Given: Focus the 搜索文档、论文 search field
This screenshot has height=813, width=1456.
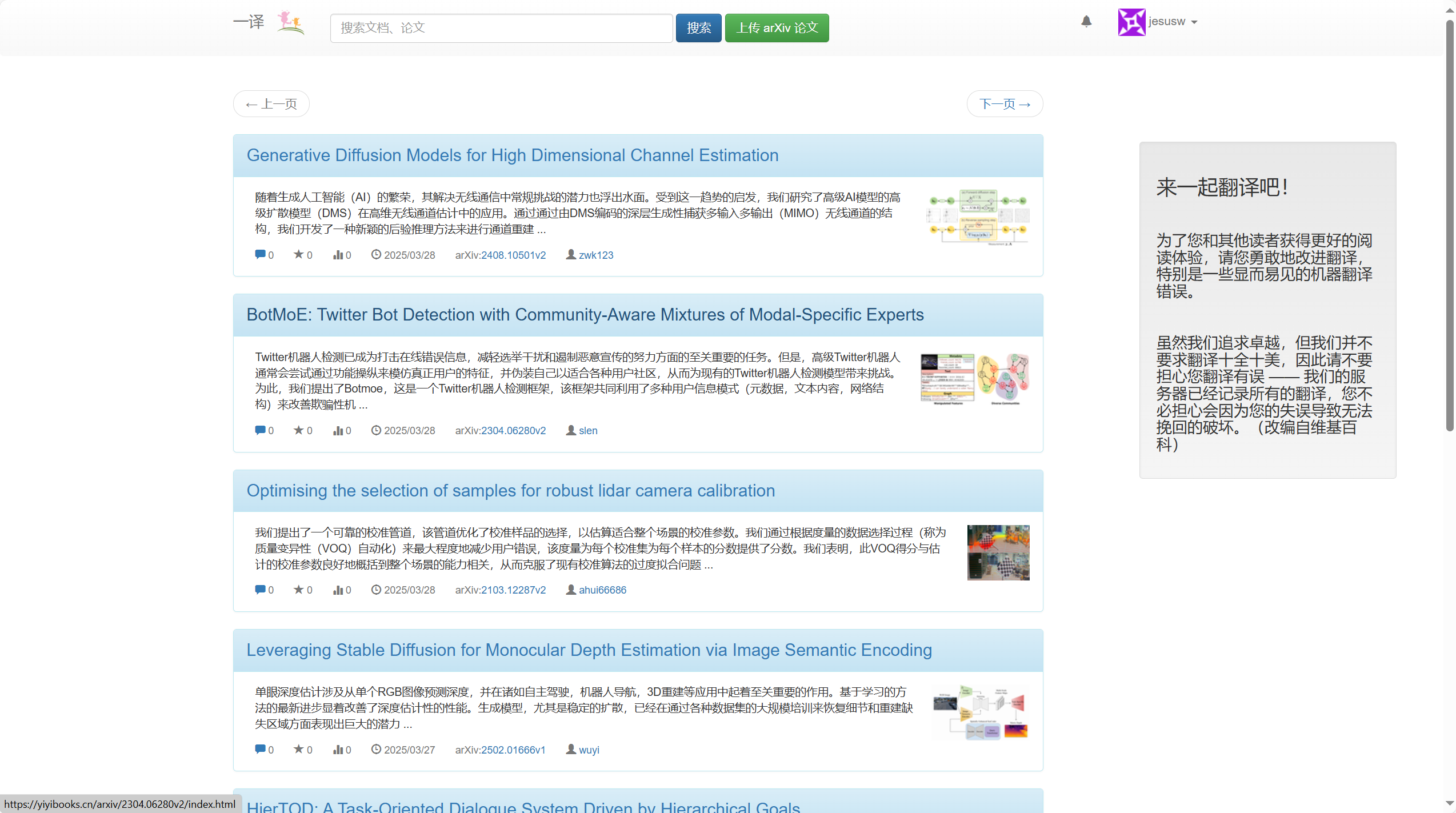Looking at the screenshot, I should tap(501, 28).
